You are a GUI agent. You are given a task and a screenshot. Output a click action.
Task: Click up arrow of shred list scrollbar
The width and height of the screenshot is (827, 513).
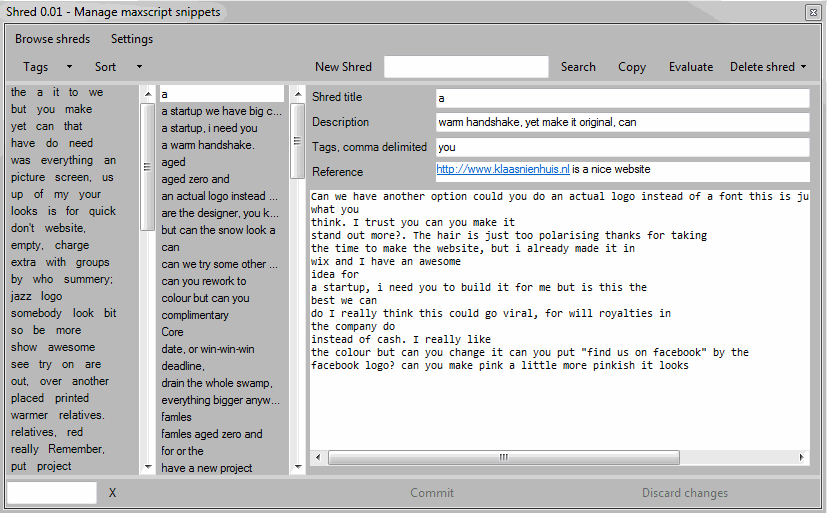[298, 94]
